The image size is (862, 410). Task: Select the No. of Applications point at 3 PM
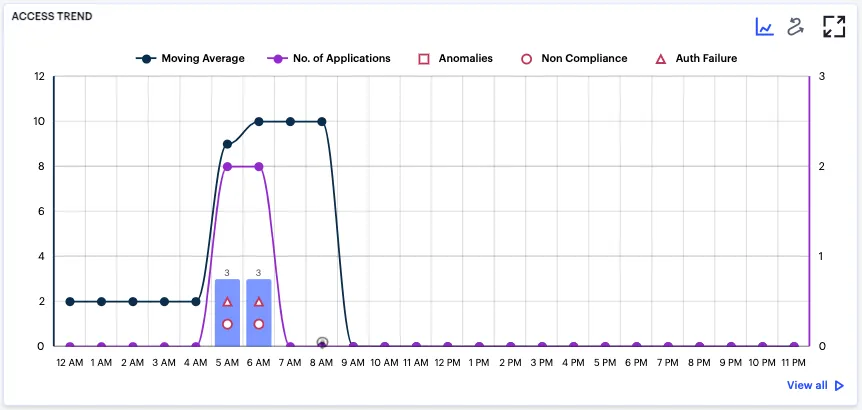[x=542, y=346]
